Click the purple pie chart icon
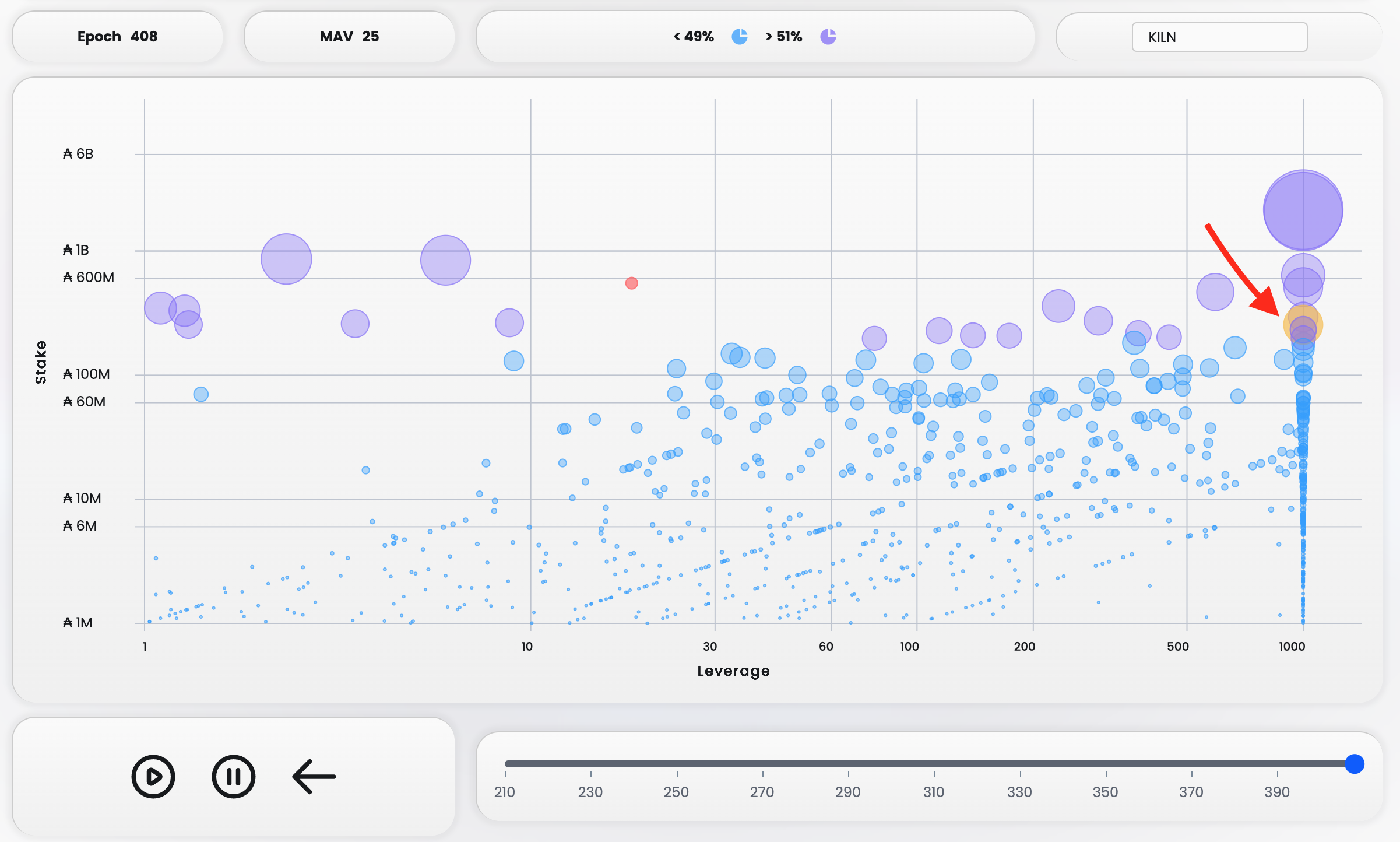Image resolution: width=1400 pixels, height=842 pixels. pos(828,37)
